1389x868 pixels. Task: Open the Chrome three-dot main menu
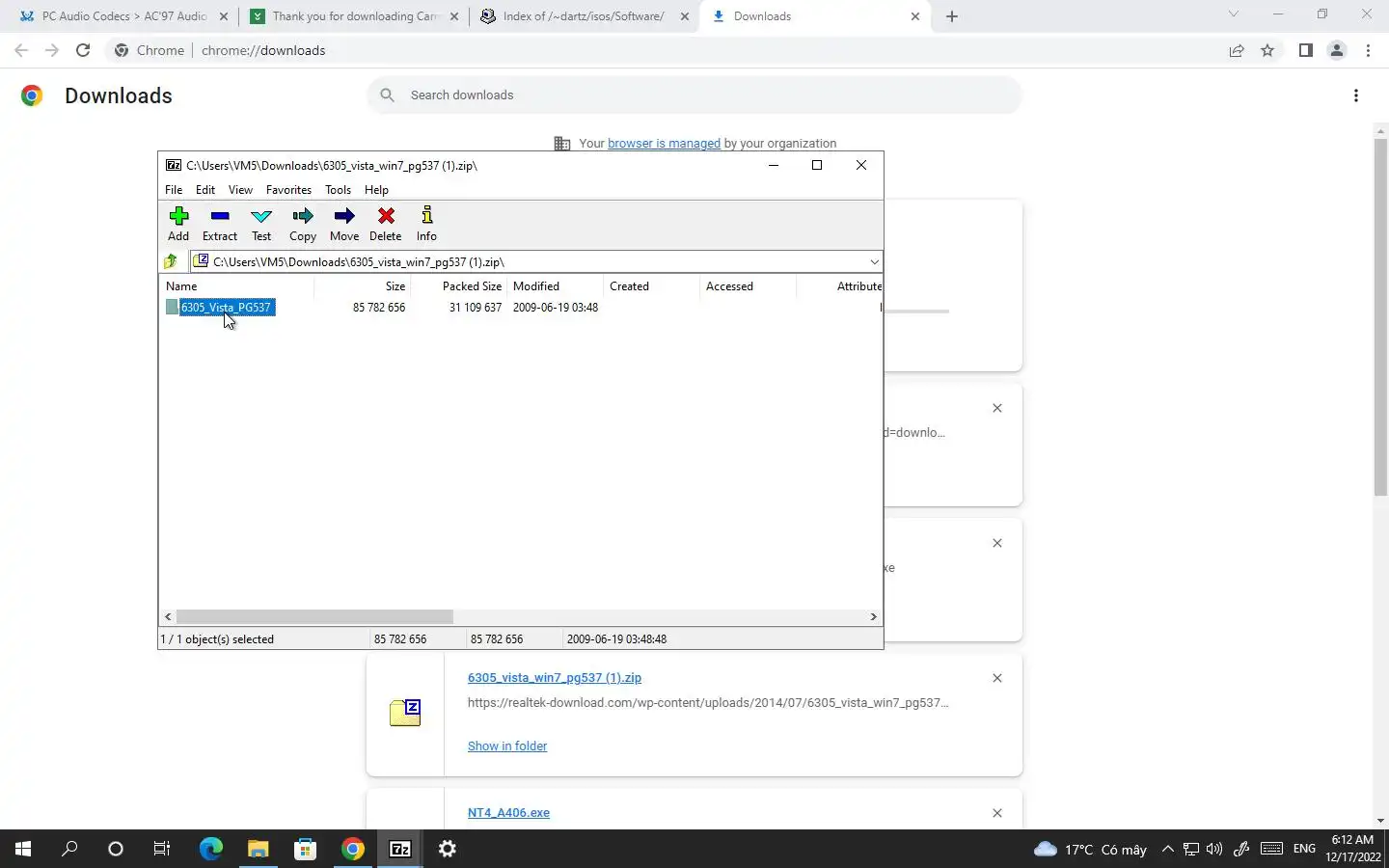pyautogui.click(x=1368, y=50)
